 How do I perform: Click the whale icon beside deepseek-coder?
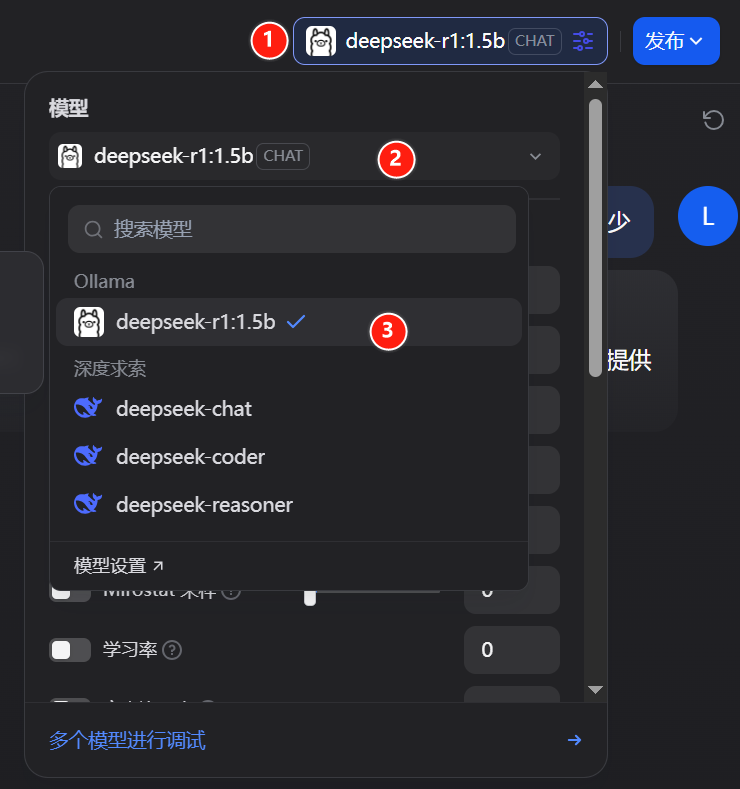[x=88, y=456]
